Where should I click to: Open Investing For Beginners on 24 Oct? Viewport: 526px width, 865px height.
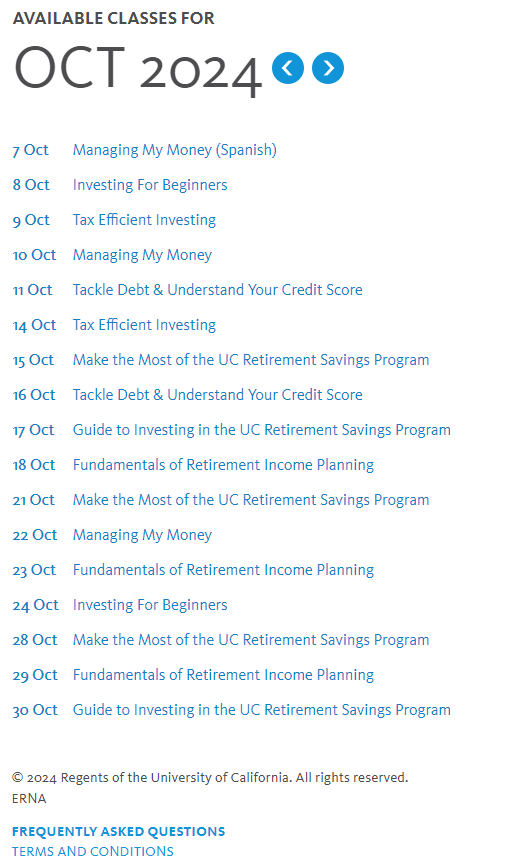click(x=150, y=605)
